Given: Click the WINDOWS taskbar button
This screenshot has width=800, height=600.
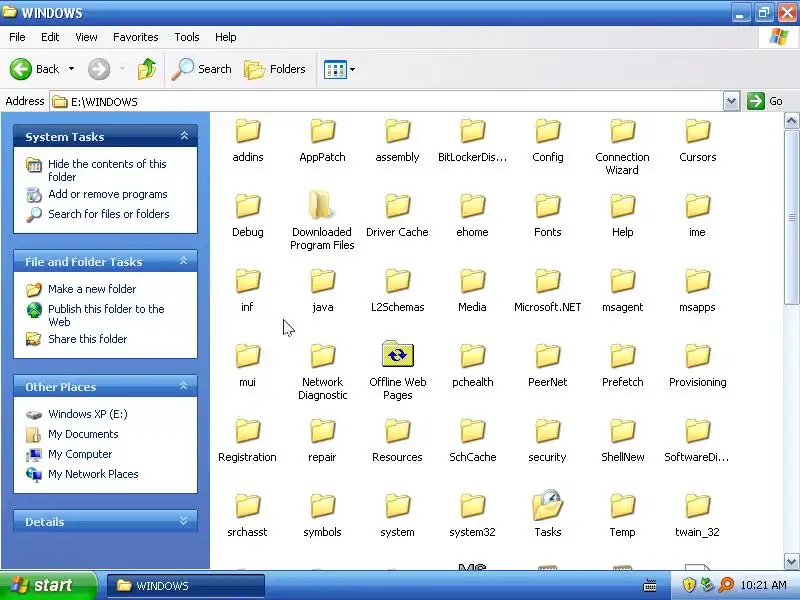Looking at the screenshot, I should coord(186,586).
